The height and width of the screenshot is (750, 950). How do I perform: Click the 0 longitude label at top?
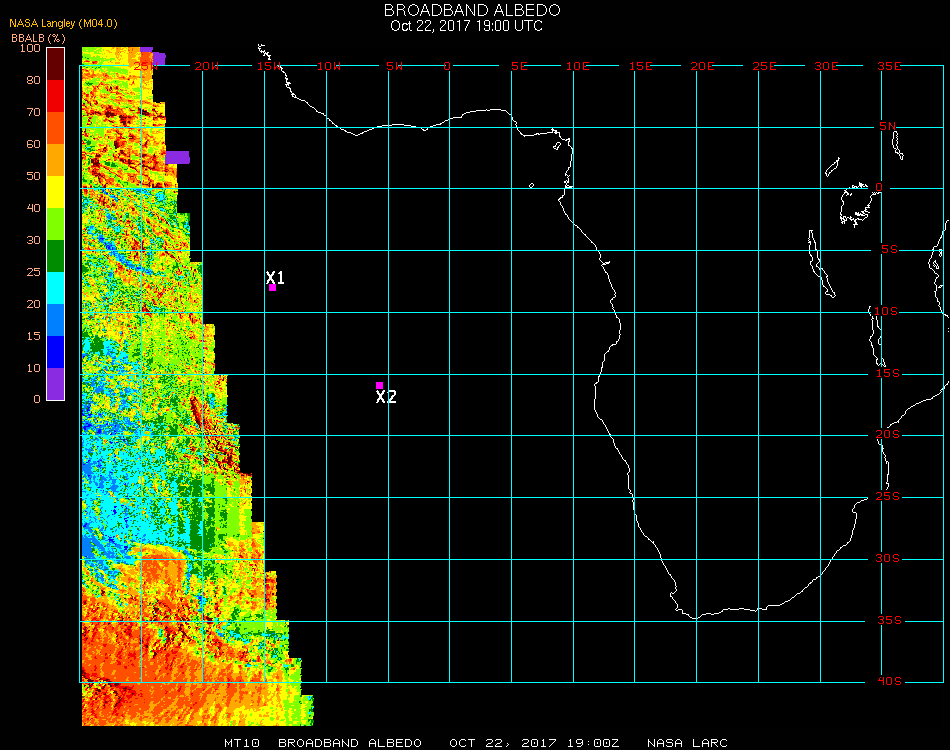pyautogui.click(x=447, y=66)
